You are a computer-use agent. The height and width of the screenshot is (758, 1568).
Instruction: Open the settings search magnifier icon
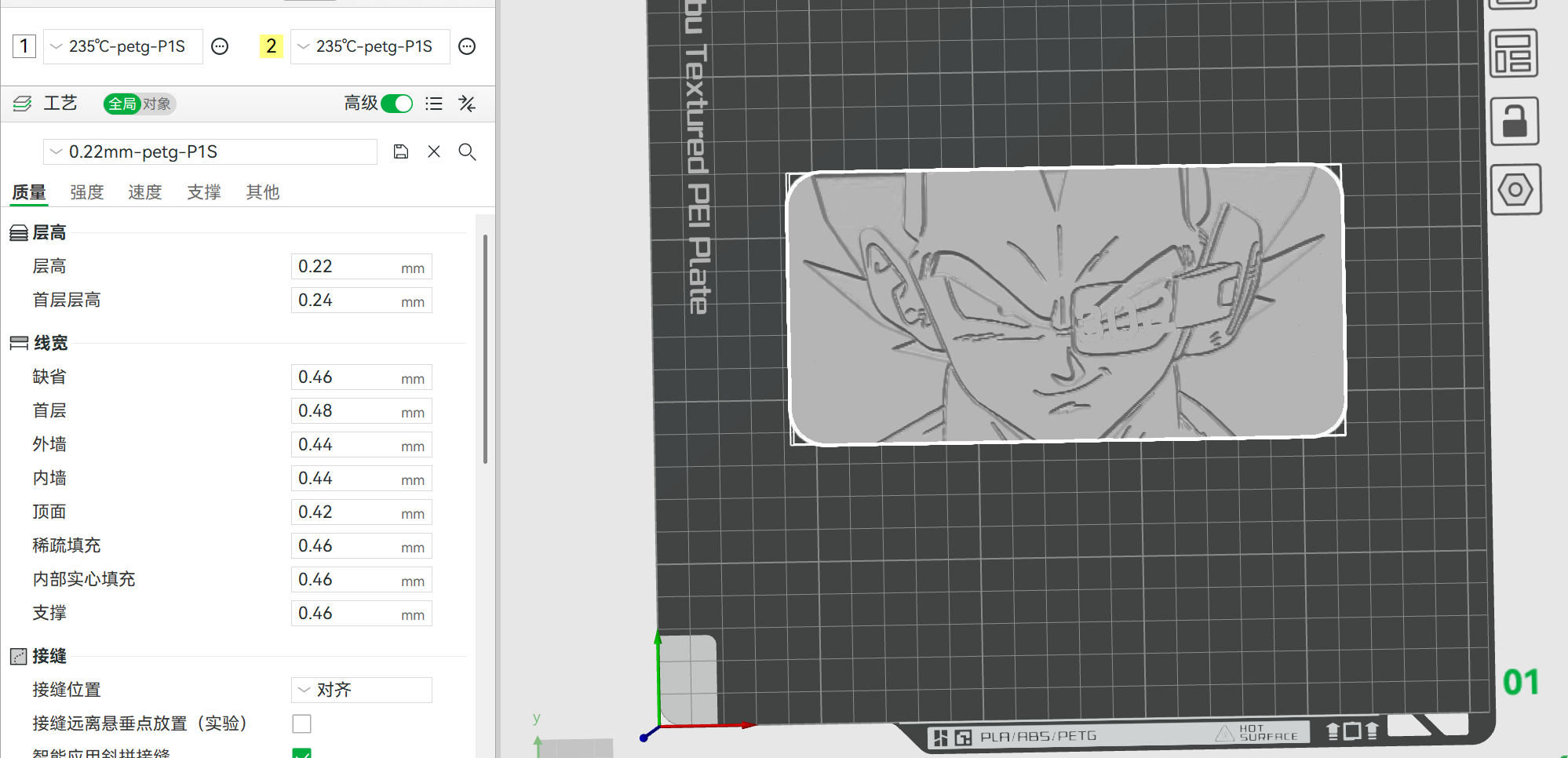pyautogui.click(x=467, y=151)
